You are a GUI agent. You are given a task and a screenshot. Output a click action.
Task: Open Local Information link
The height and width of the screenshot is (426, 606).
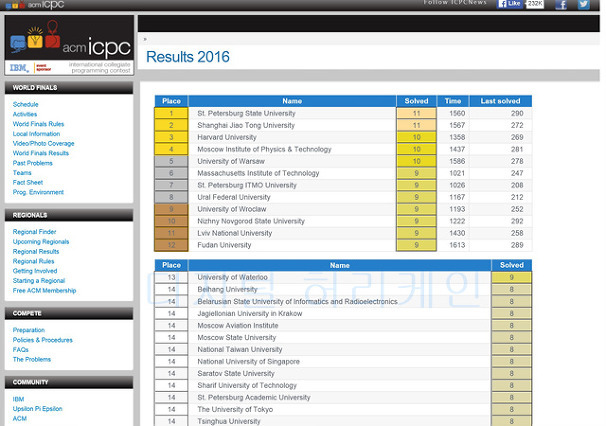tap(36, 134)
